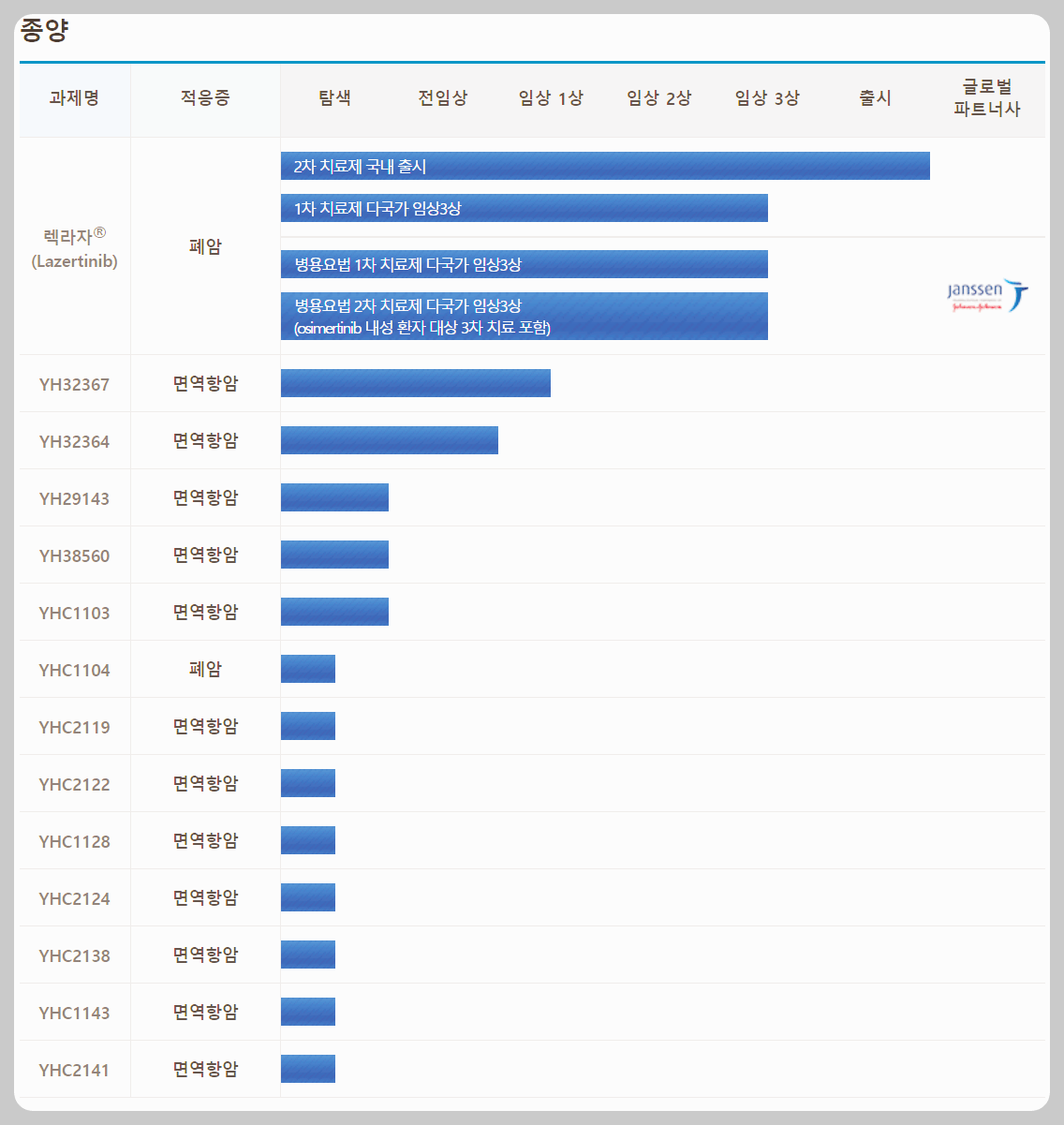Screen dimensions: 1064x1125
Task: Click the '2차 치료제 국내 출시' progress bar
Action: [605, 166]
